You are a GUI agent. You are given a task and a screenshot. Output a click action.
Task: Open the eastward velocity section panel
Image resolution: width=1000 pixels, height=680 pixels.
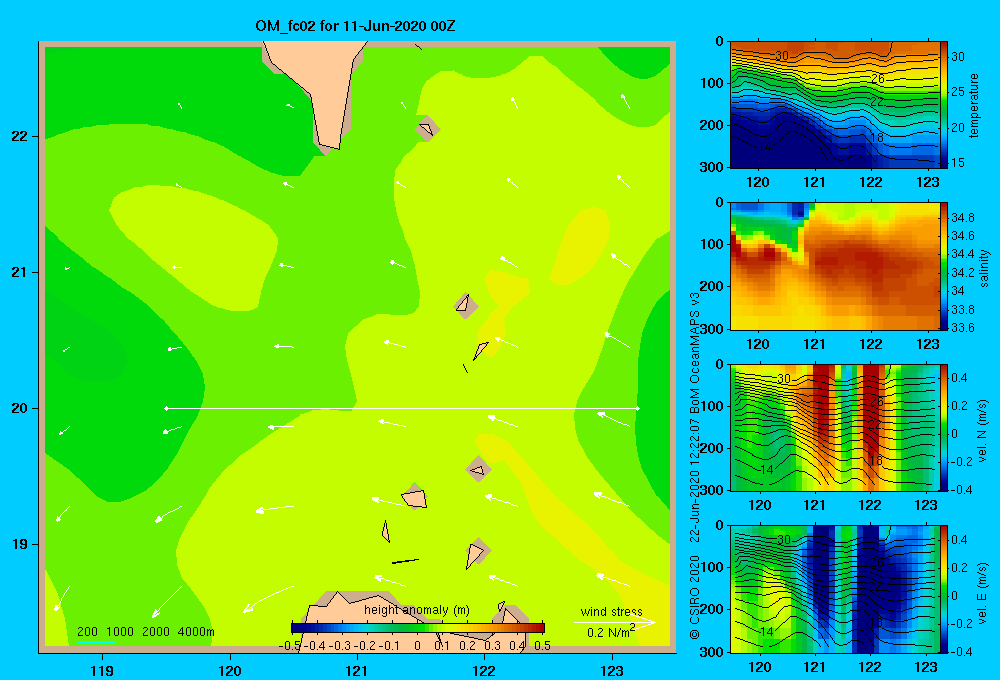coord(835,589)
